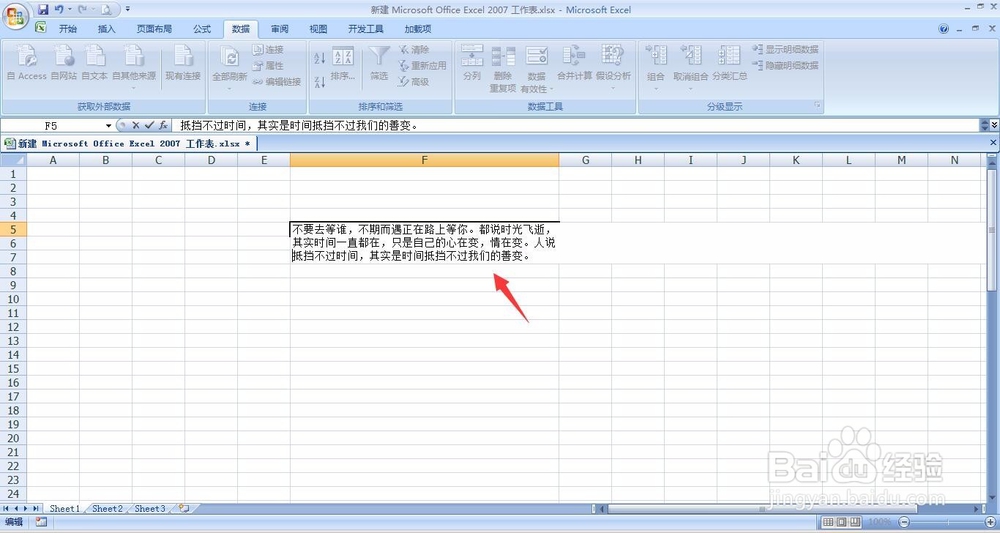Click 合并计算 consolidate

[574, 62]
